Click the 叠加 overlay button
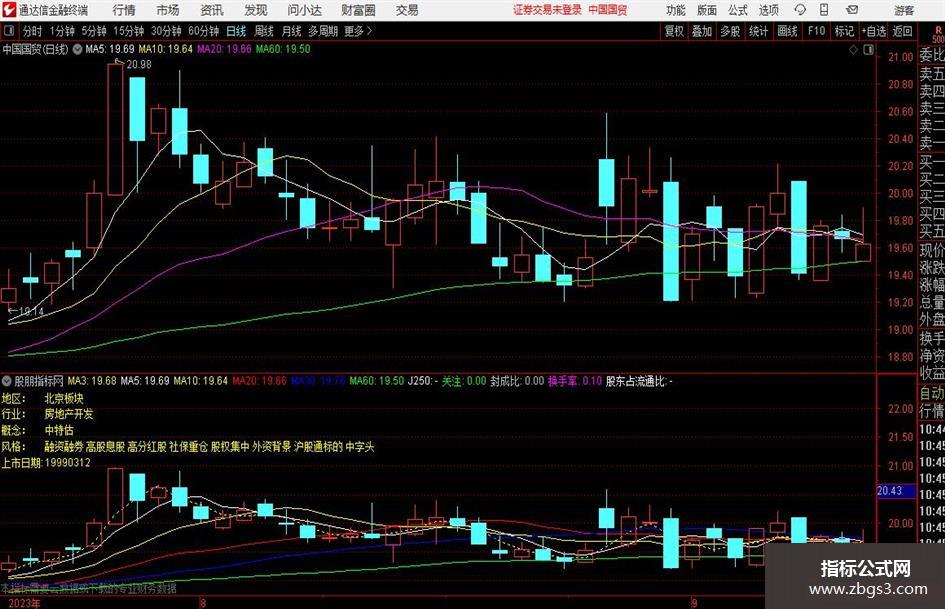 tap(702, 31)
